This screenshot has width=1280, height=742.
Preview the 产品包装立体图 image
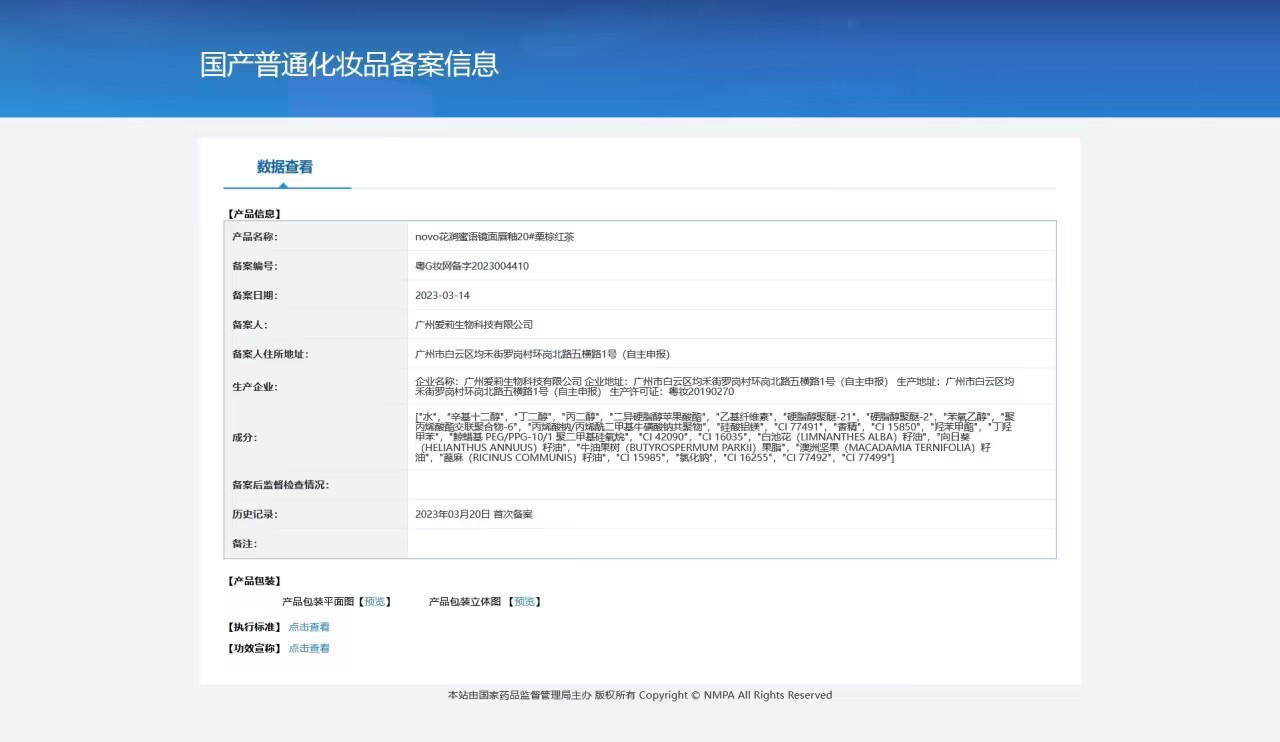(524, 602)
